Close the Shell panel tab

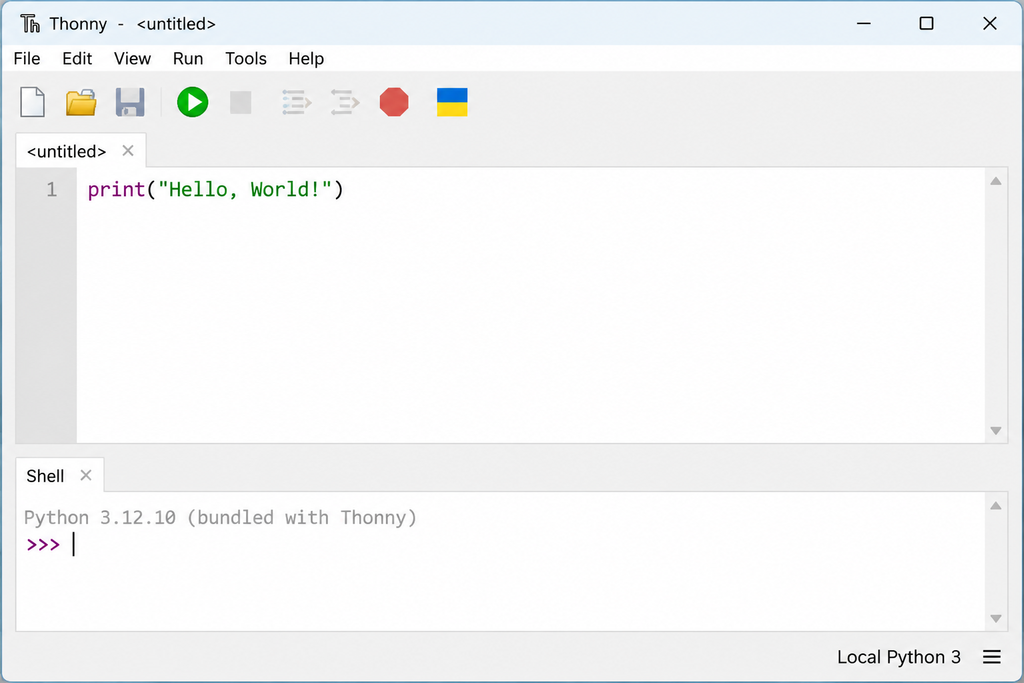[x=86, y=475]
